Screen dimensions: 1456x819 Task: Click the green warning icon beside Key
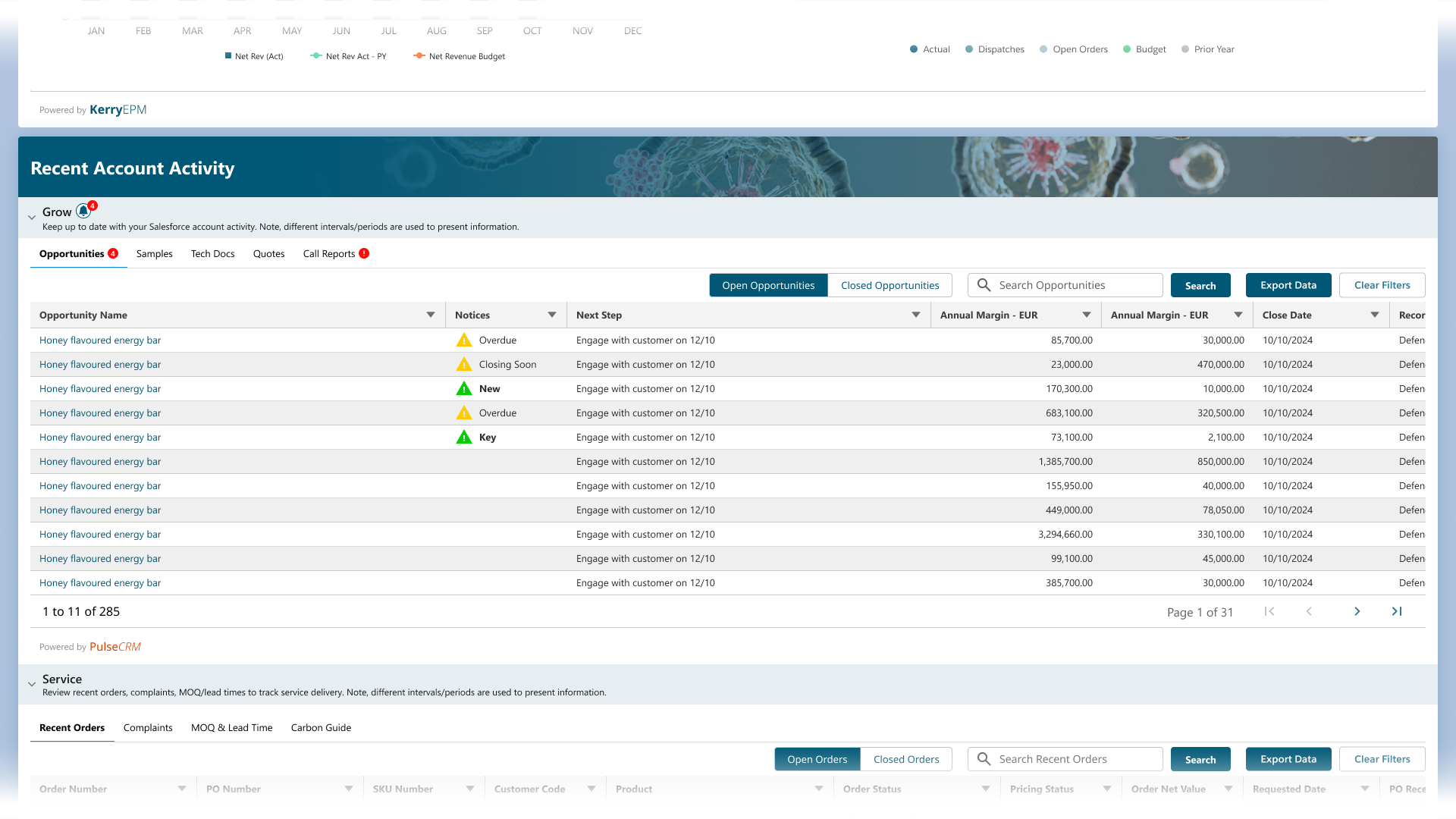[463, 438]
